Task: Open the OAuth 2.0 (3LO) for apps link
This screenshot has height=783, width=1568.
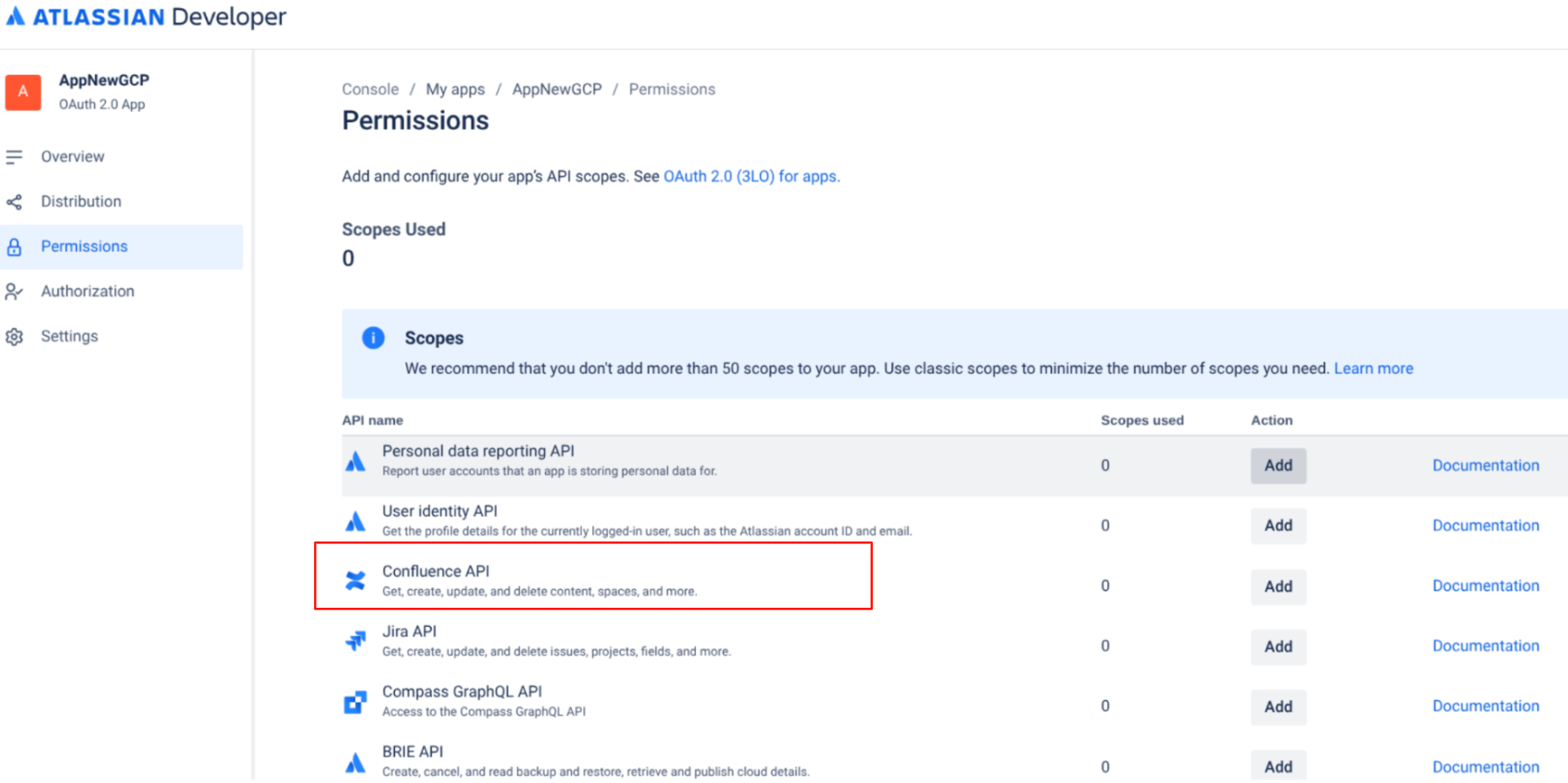Action: (x=750, y=176)
